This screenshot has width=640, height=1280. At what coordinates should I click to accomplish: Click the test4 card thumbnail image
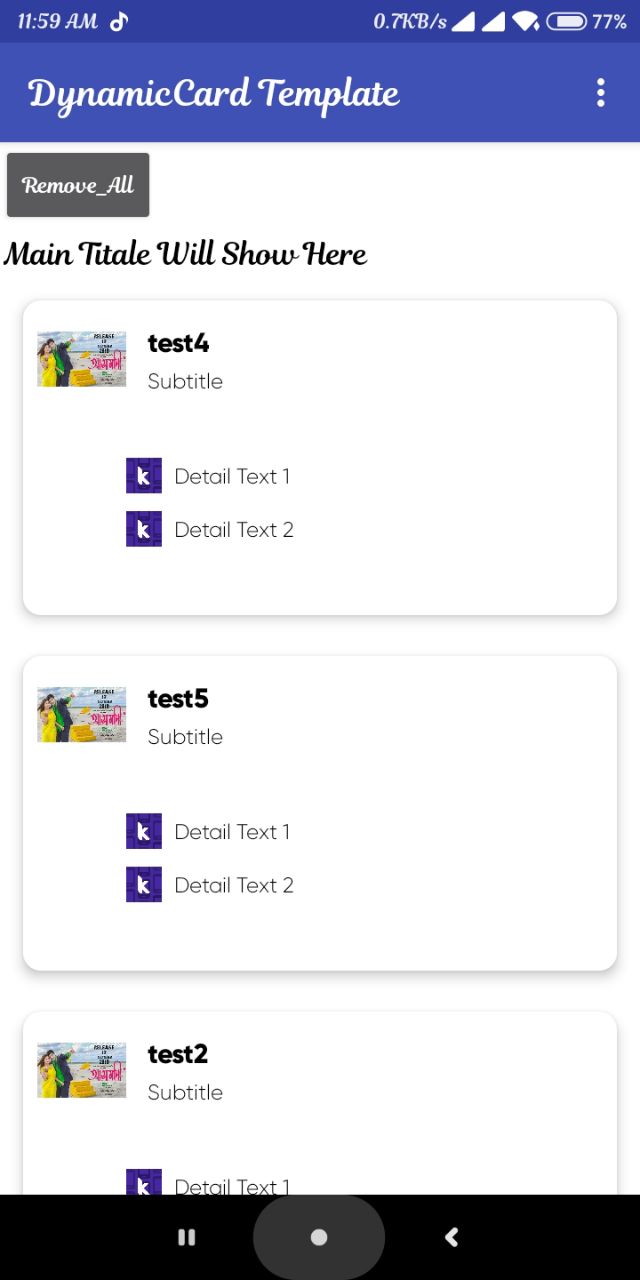82,359
